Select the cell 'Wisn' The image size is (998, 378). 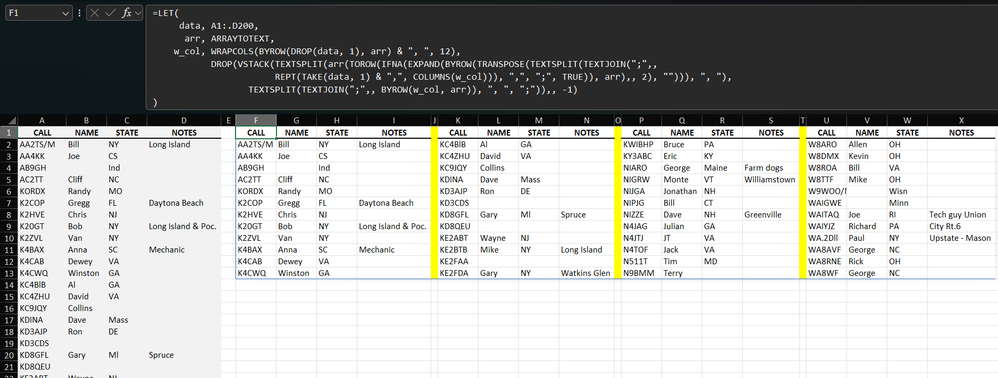(x=908, y=191)
